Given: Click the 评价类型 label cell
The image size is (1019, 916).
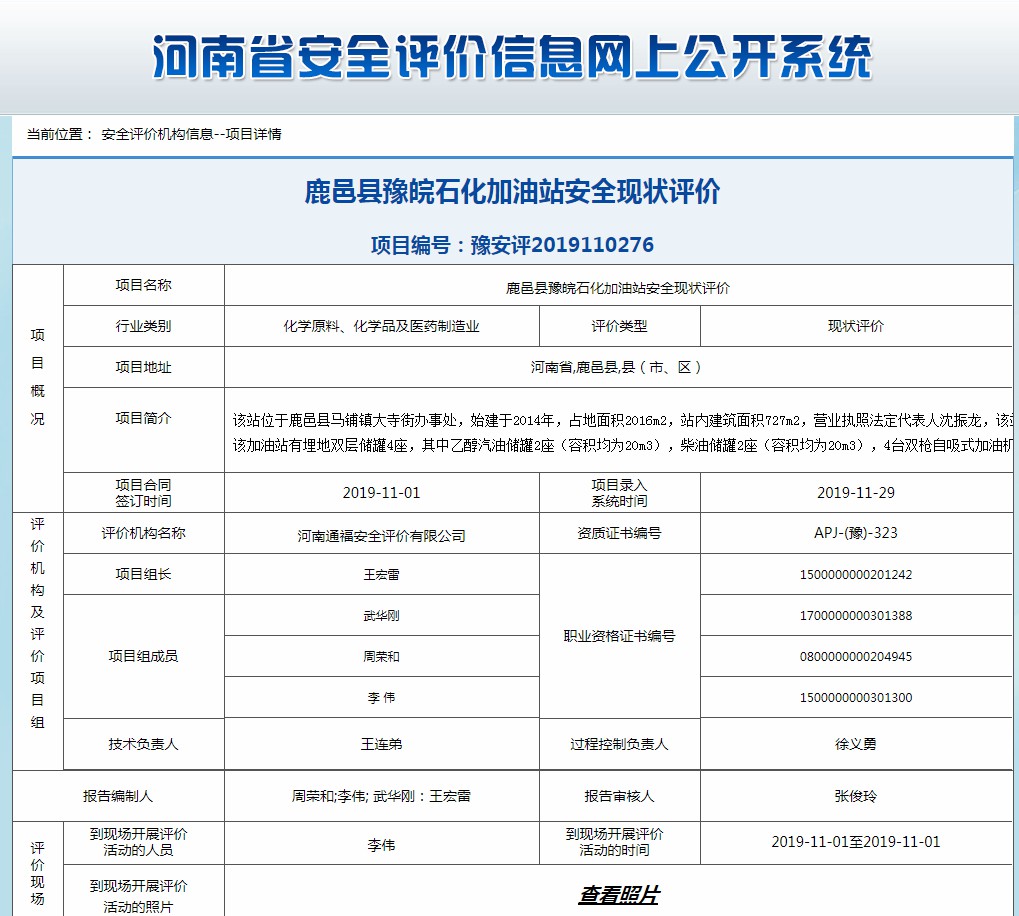Looking at the screenshot, I should [619, 325].
